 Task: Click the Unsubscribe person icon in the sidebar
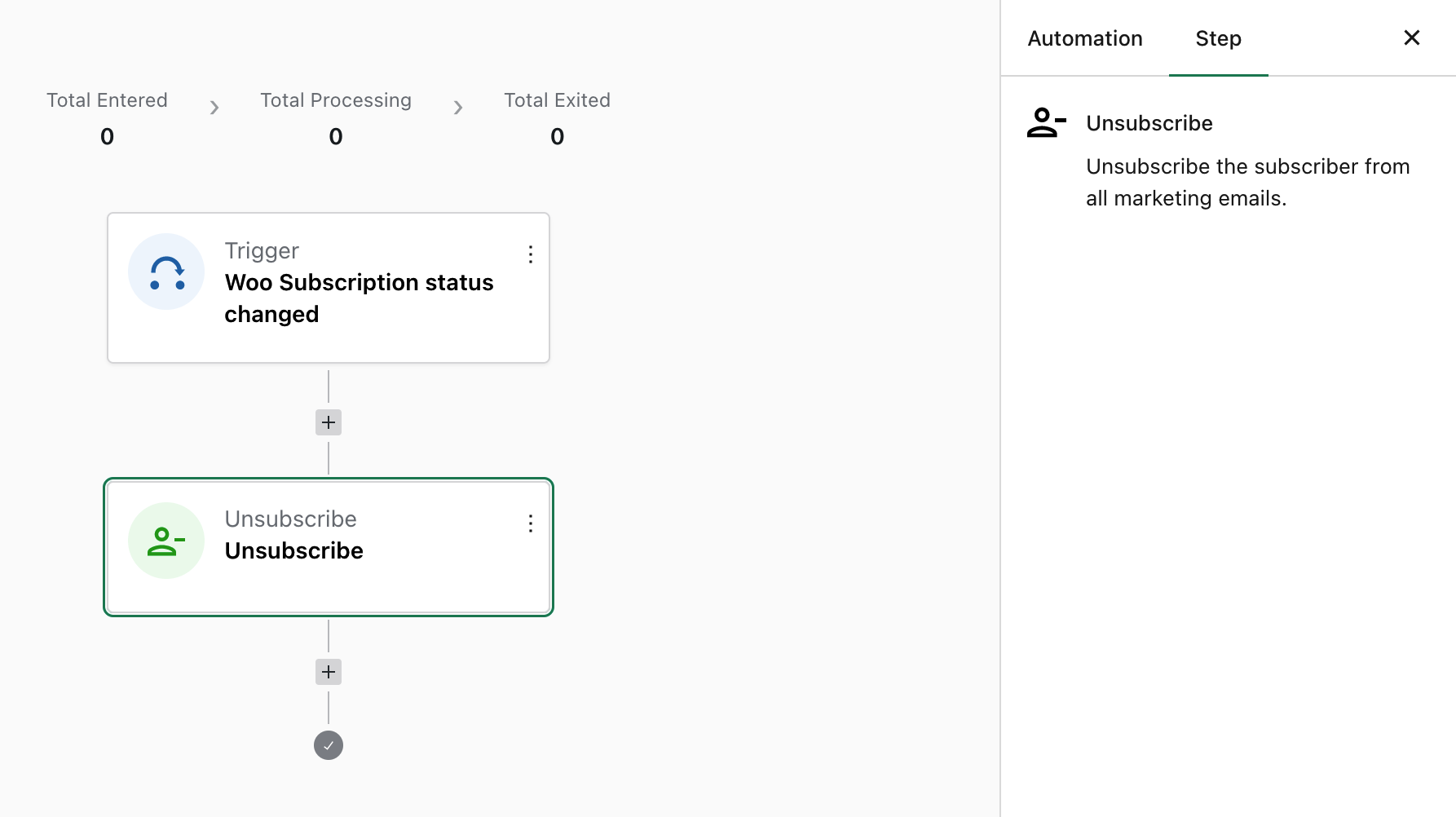click(x=1046, y=123)
